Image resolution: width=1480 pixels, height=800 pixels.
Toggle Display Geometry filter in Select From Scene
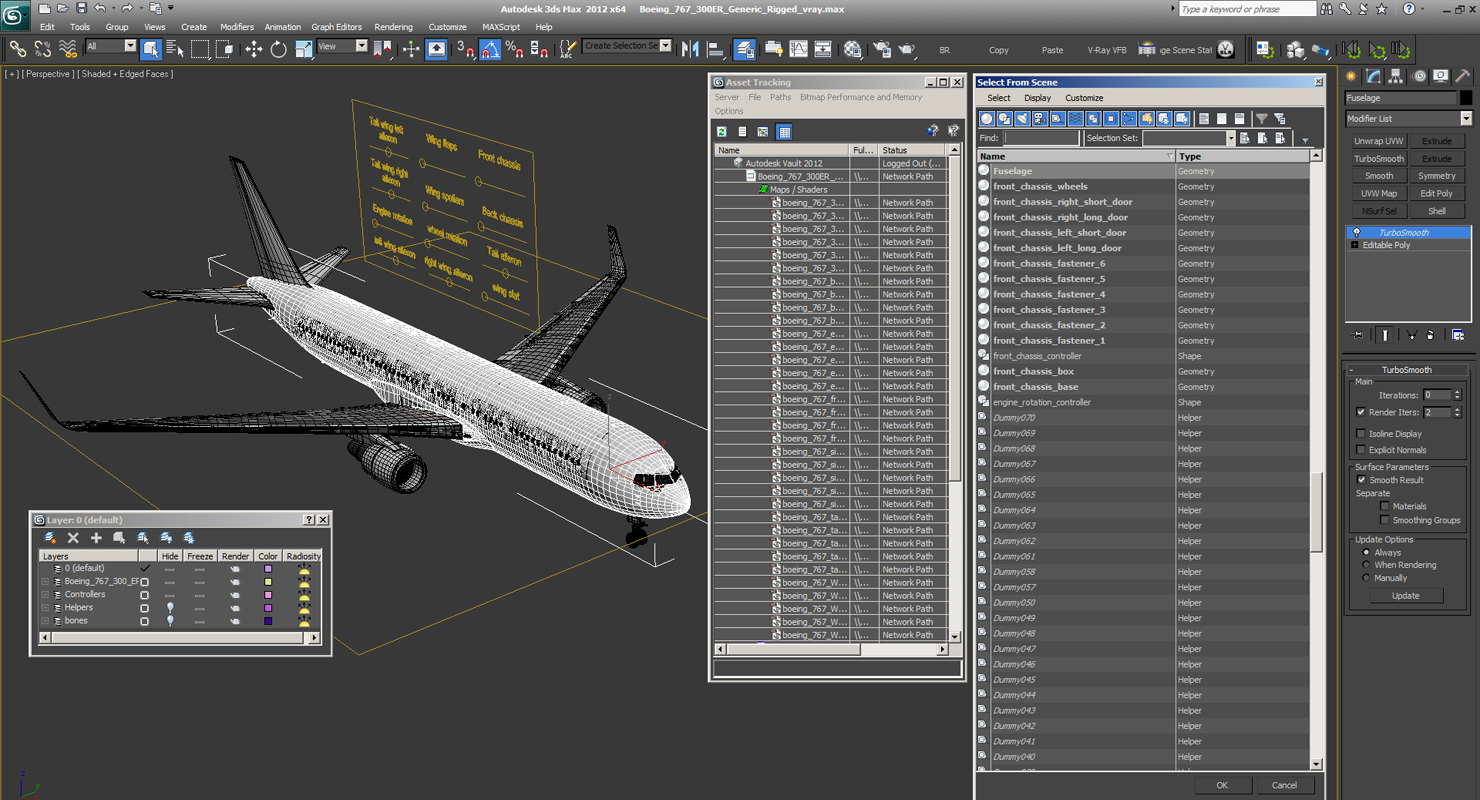(986, 119)
